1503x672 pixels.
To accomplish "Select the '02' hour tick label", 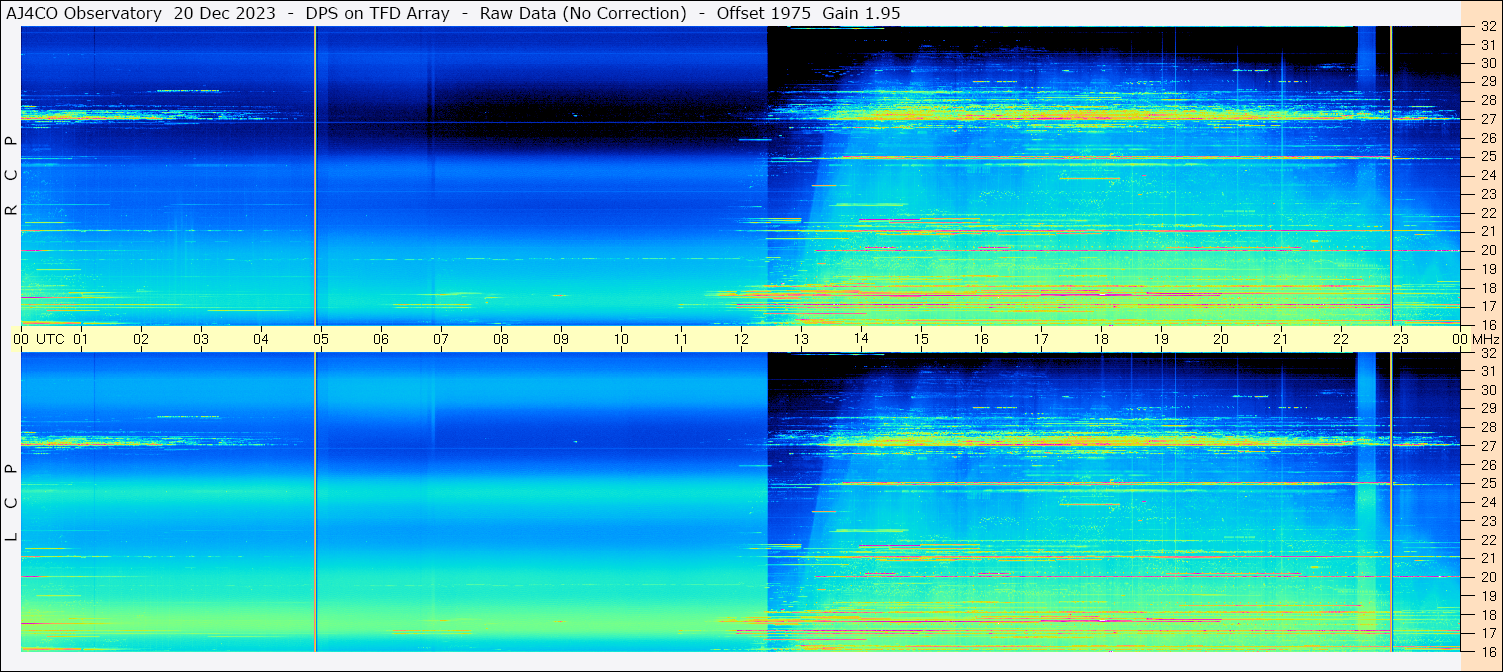I will click(141, 339).
